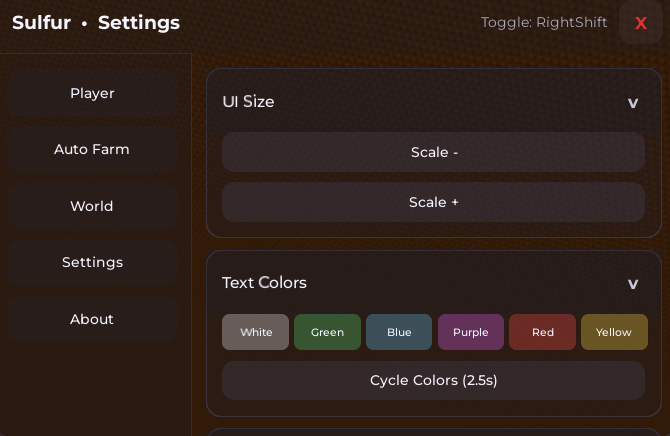Open the About tab

click(x=92, y=319)
